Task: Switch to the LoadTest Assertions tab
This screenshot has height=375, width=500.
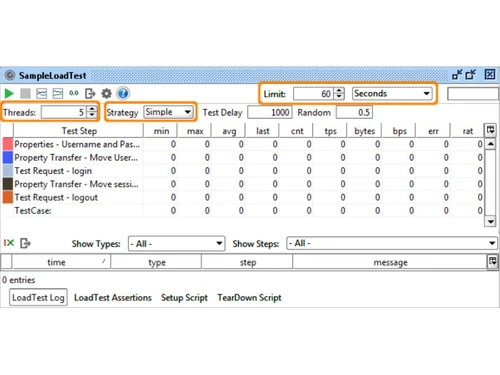Action: click(113, 297)
